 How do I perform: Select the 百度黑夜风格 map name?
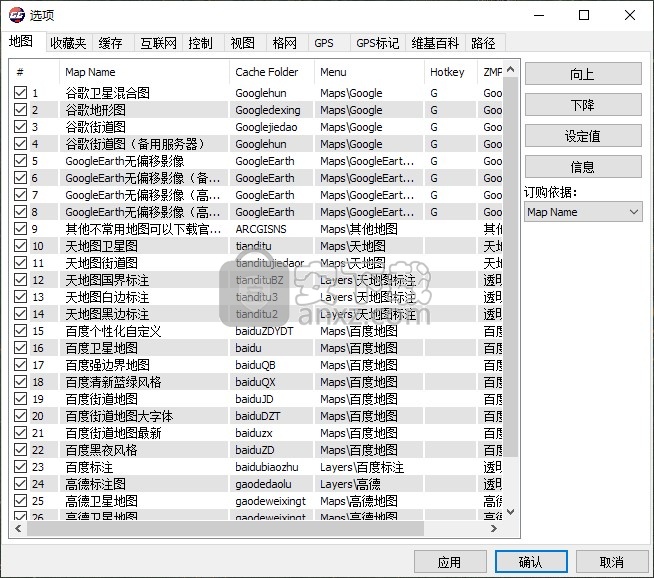101,450
